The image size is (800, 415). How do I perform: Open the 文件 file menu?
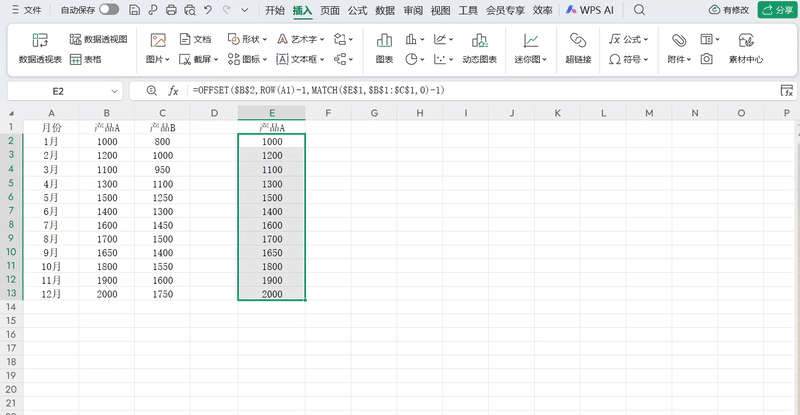[26, 9]
